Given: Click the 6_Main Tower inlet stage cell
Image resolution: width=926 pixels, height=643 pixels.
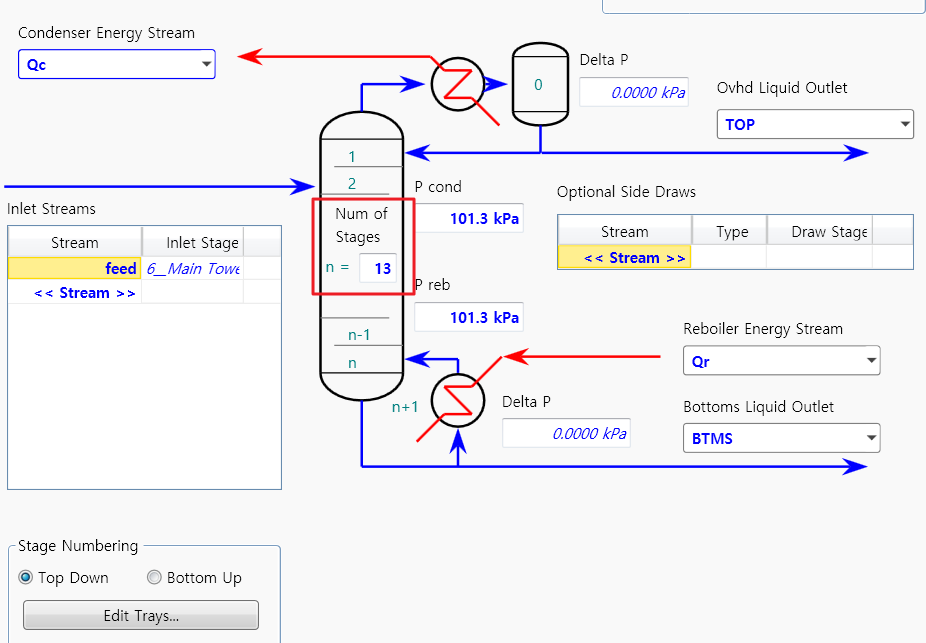Looking at the screenshot, I should tap(193, 268).
